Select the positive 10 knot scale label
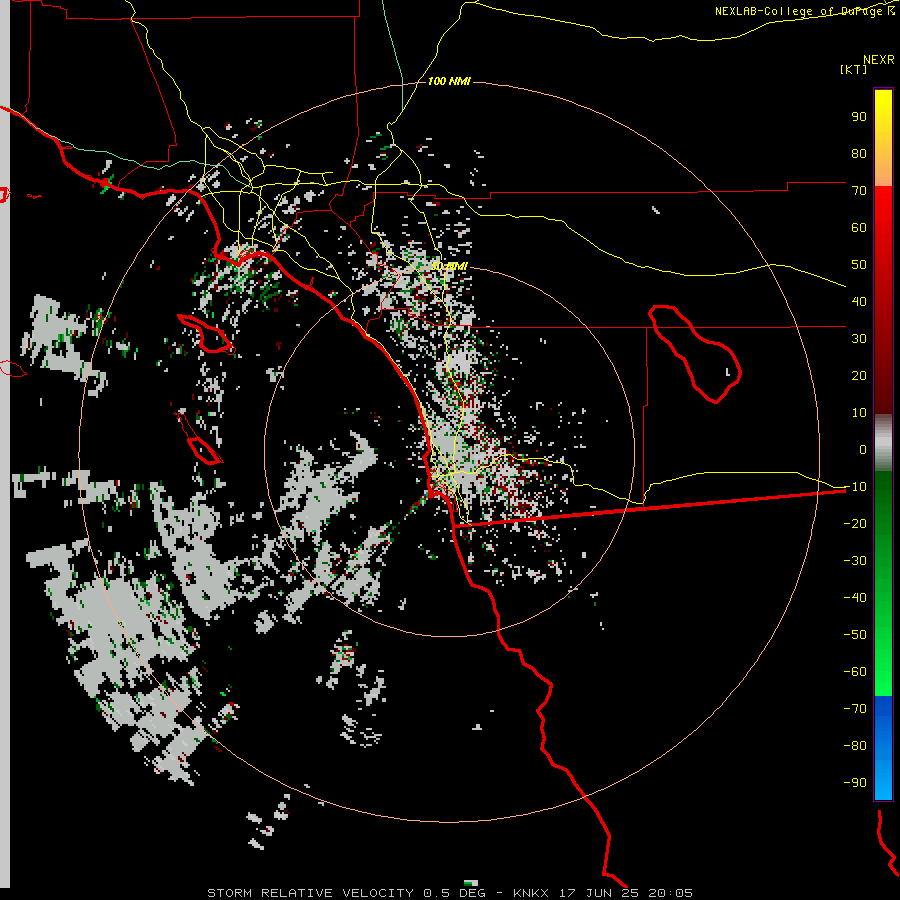 (x=859, y=413)
